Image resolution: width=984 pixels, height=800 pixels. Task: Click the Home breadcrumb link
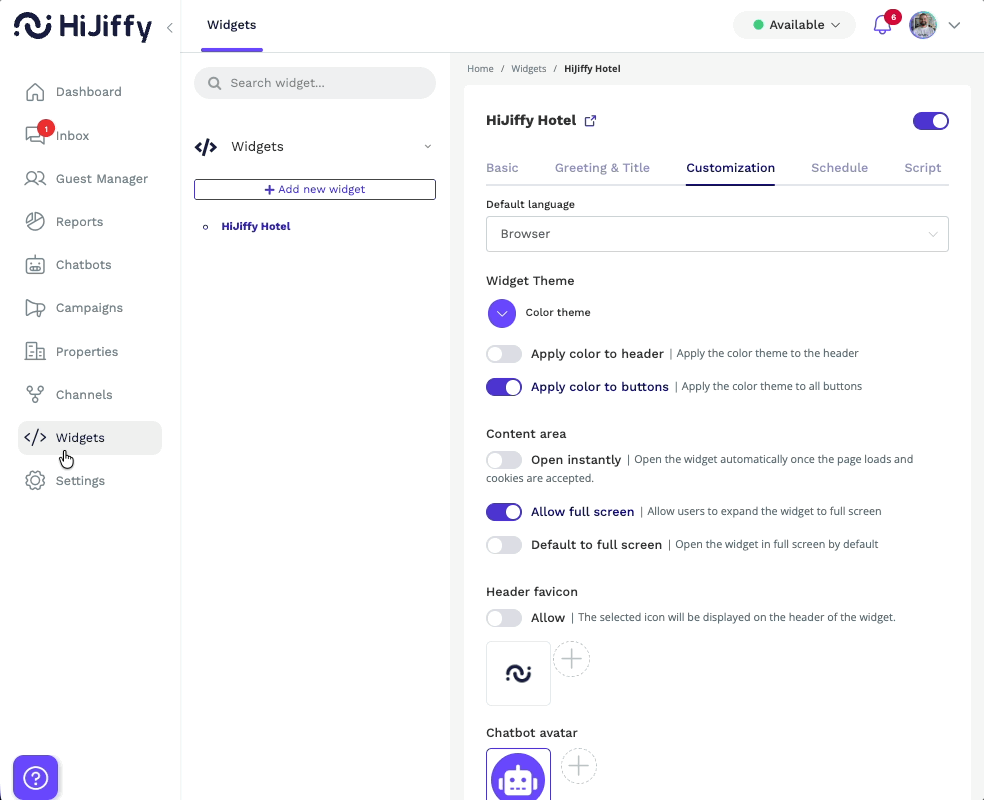pos(480,69)
